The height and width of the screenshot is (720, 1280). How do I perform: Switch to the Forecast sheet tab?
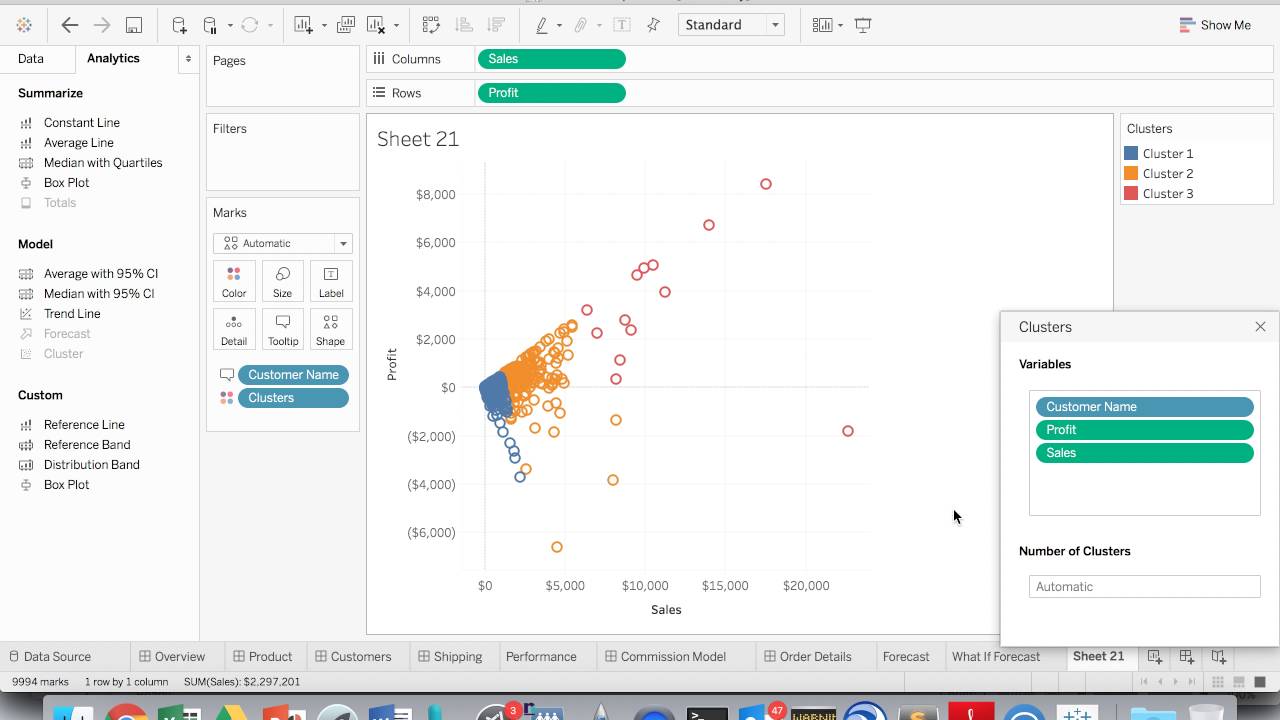906,657
